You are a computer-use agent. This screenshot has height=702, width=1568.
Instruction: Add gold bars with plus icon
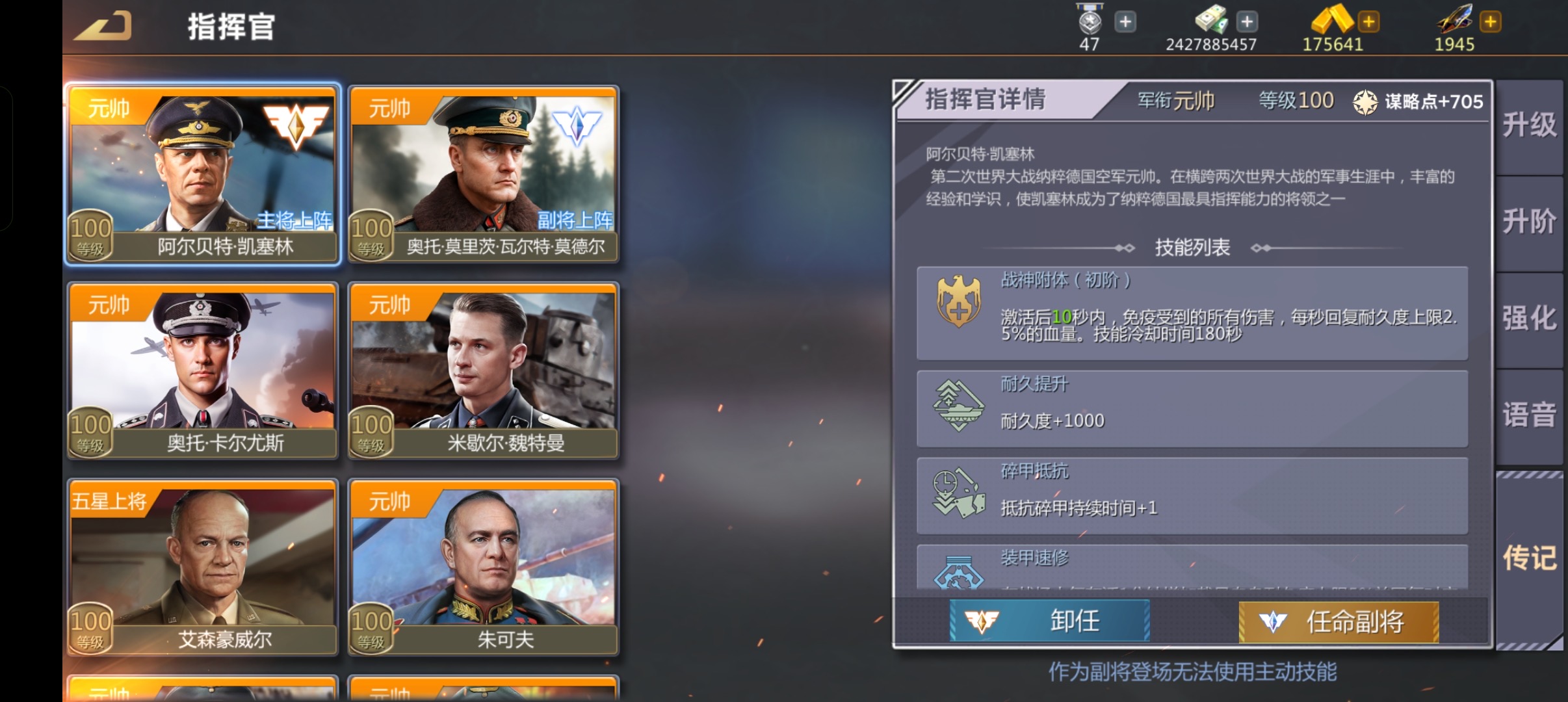[x=1368, y=21]
